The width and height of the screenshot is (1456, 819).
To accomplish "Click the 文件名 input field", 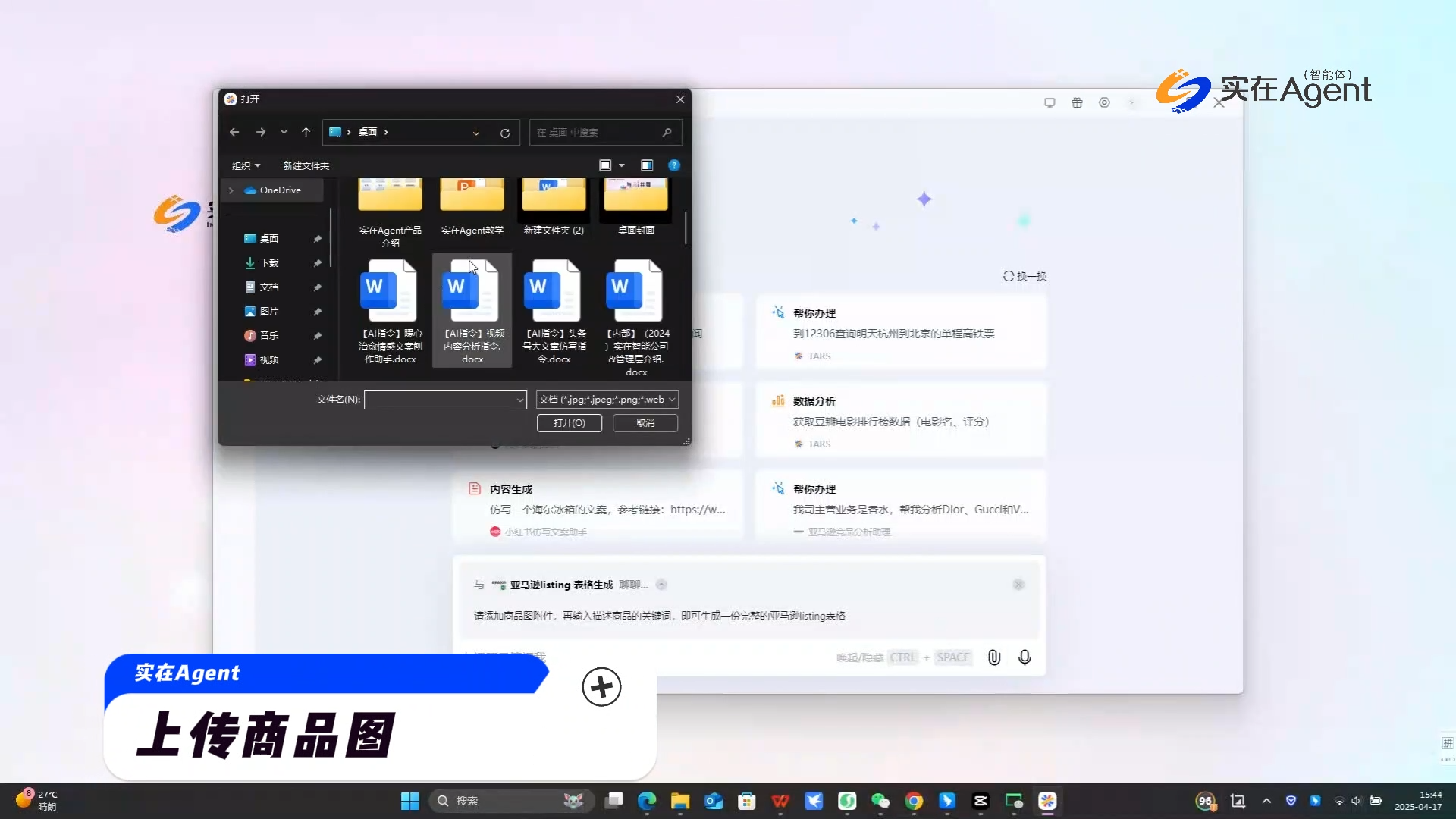I will point(440,400).
